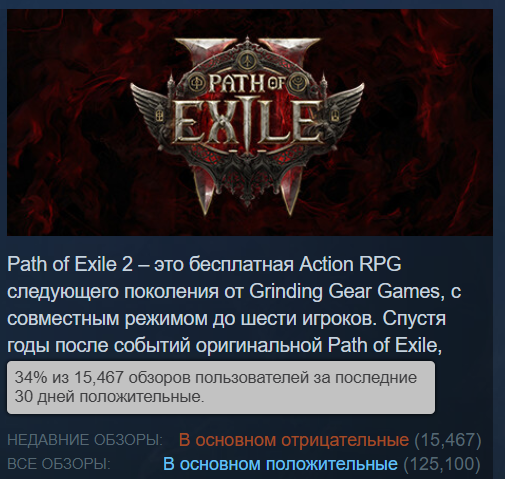This screenshot has height=479, width=505.
Task: Click the '30 дней положительные' tooltip line
Action: point(109,397)
